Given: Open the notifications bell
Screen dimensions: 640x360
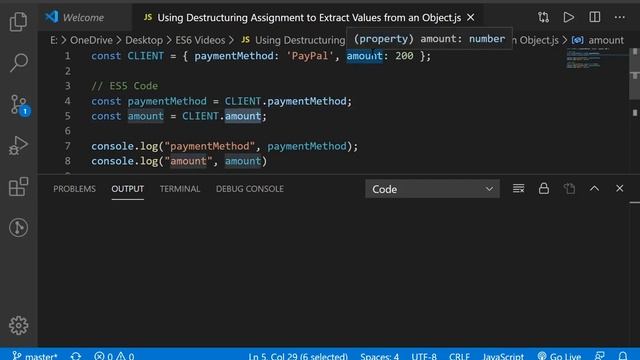Looking at the screenshot, I should (x=622, y=356).
